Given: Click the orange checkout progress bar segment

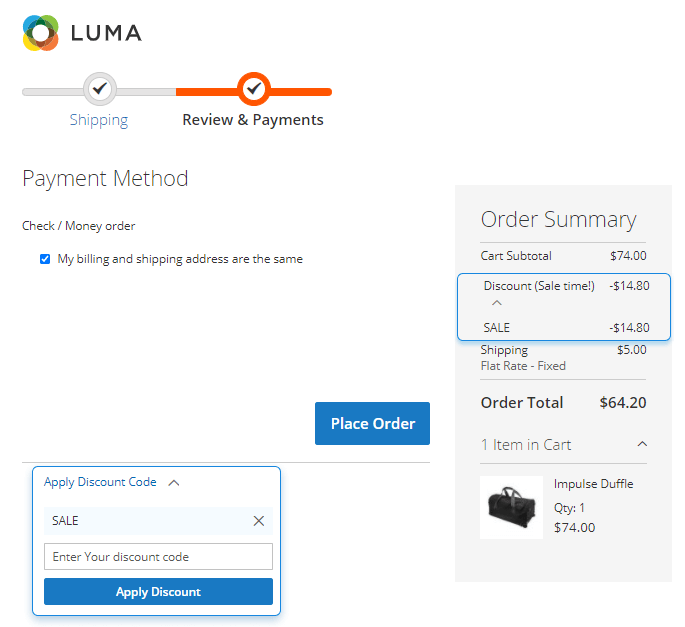Looking at the screenshot, I should point(300,92).
